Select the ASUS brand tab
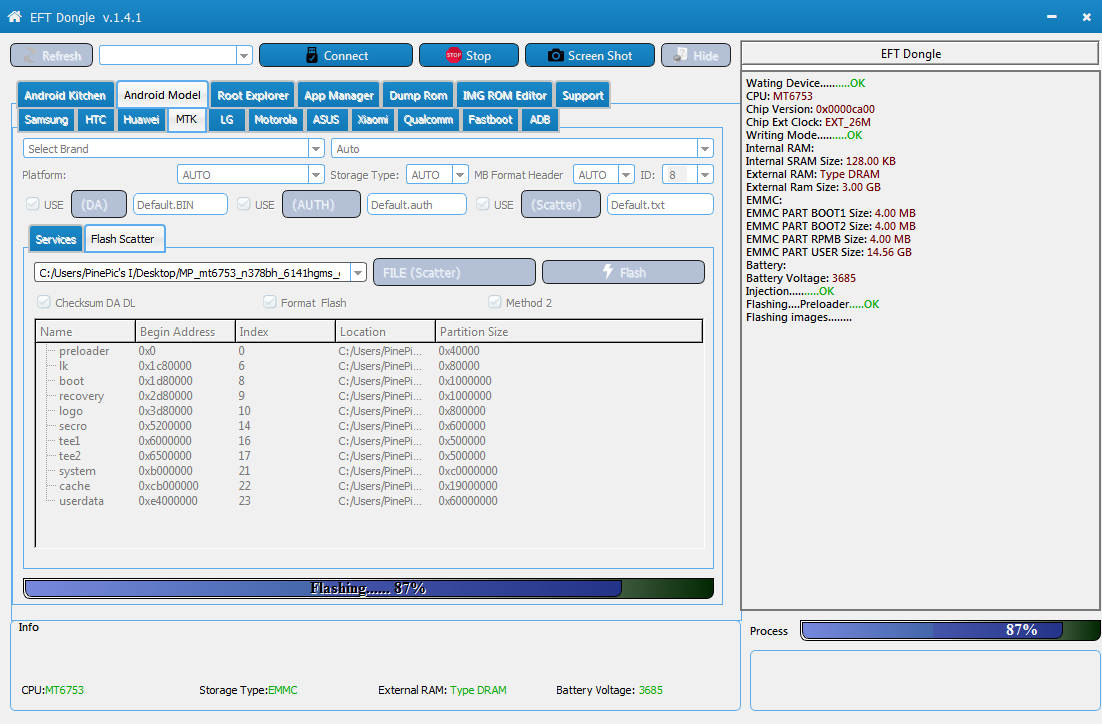The width and height of the screenshot is (1102, 724). (326, 119)
